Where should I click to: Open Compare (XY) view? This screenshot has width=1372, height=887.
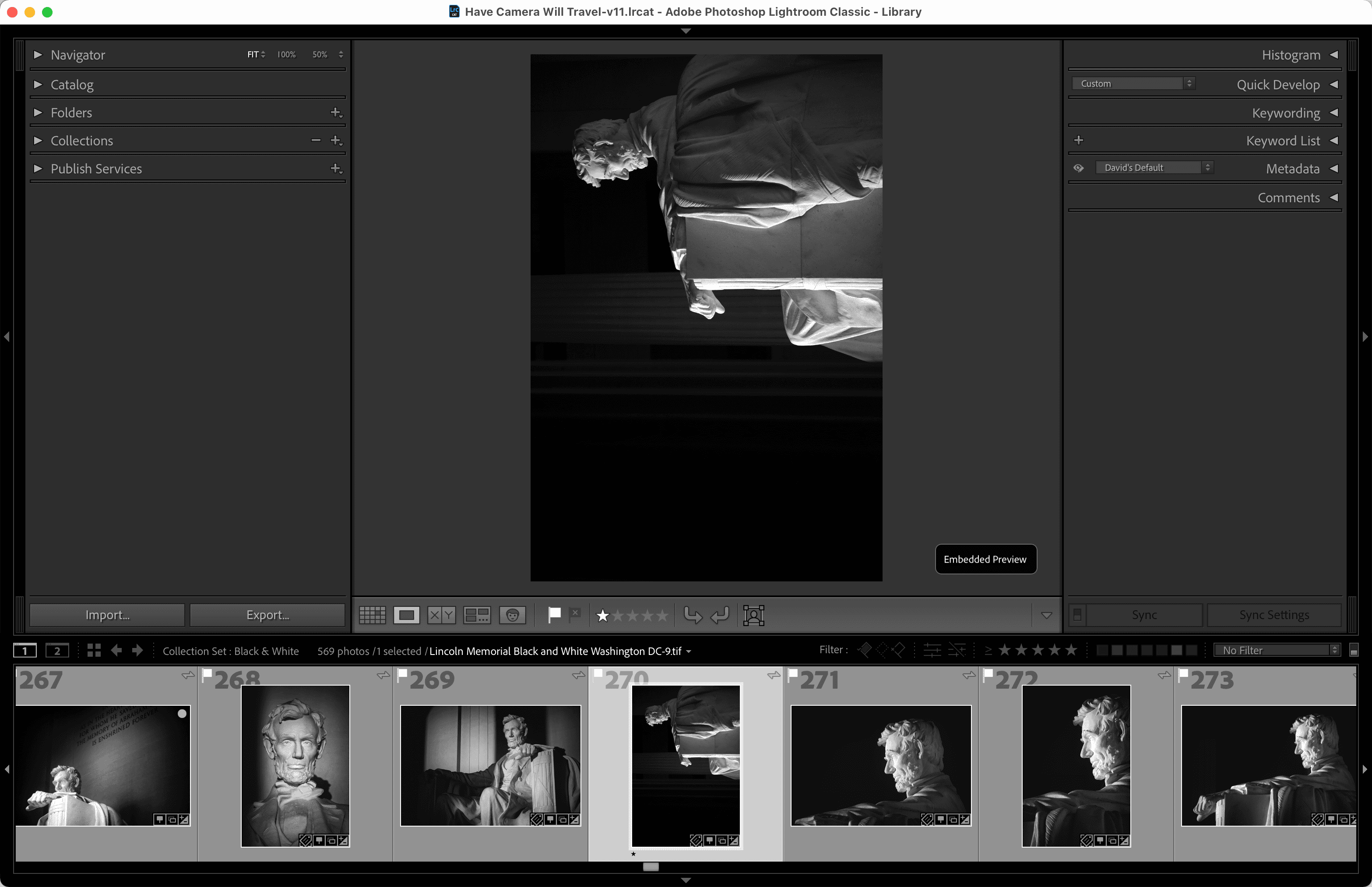point(441,615)
